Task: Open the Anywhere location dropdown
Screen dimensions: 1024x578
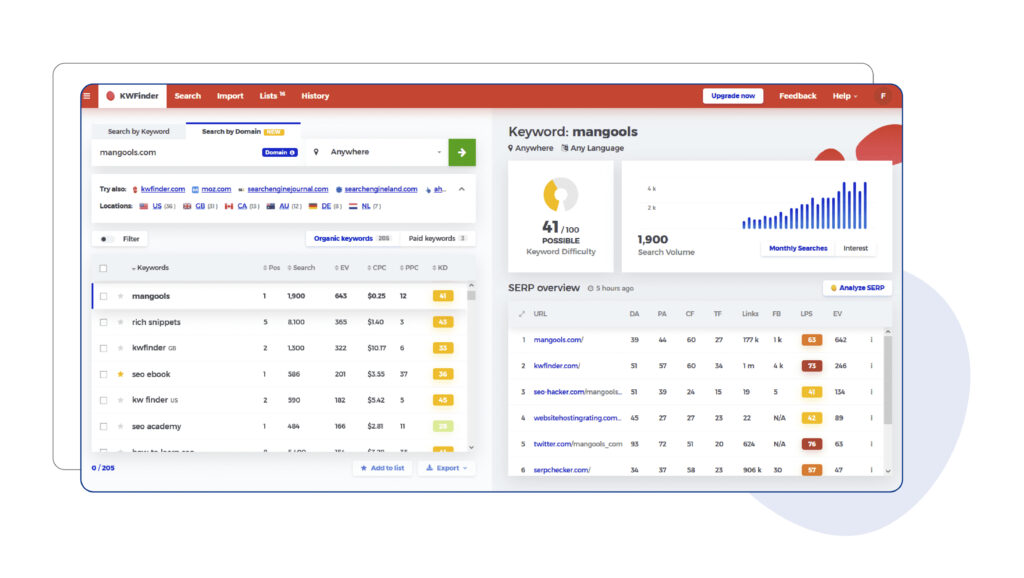Action: click(x=379, y=152)
